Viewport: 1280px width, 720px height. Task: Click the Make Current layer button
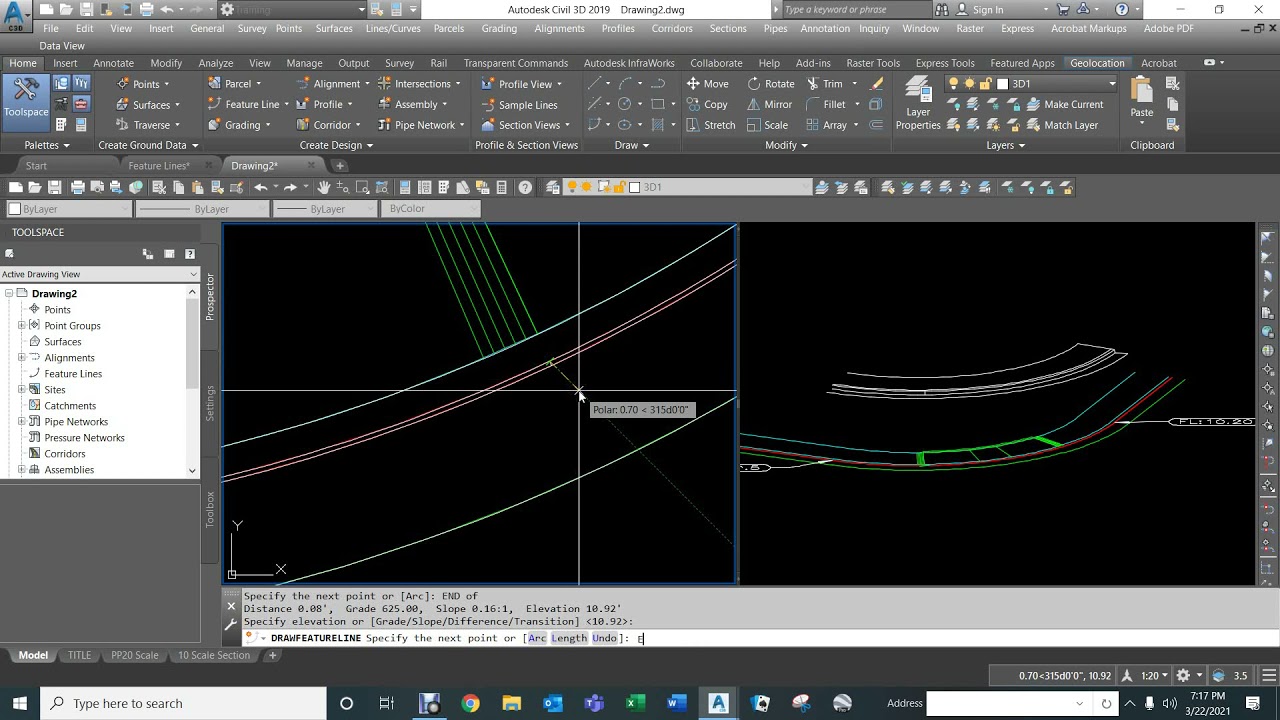1064,104
